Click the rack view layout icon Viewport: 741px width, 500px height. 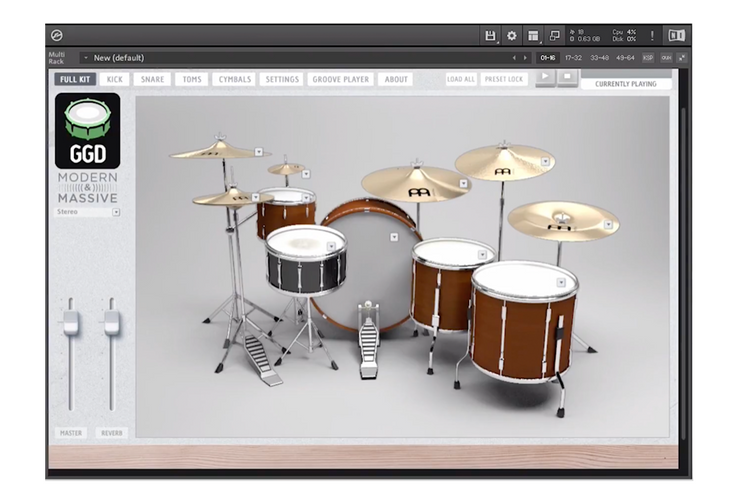tap(533, 35)
